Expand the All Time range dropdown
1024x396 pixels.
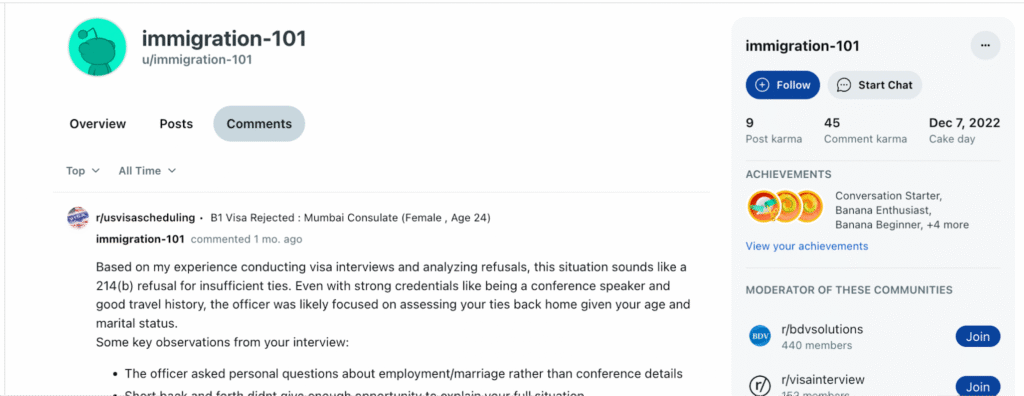pyautogui.click(x=147, y=171)
